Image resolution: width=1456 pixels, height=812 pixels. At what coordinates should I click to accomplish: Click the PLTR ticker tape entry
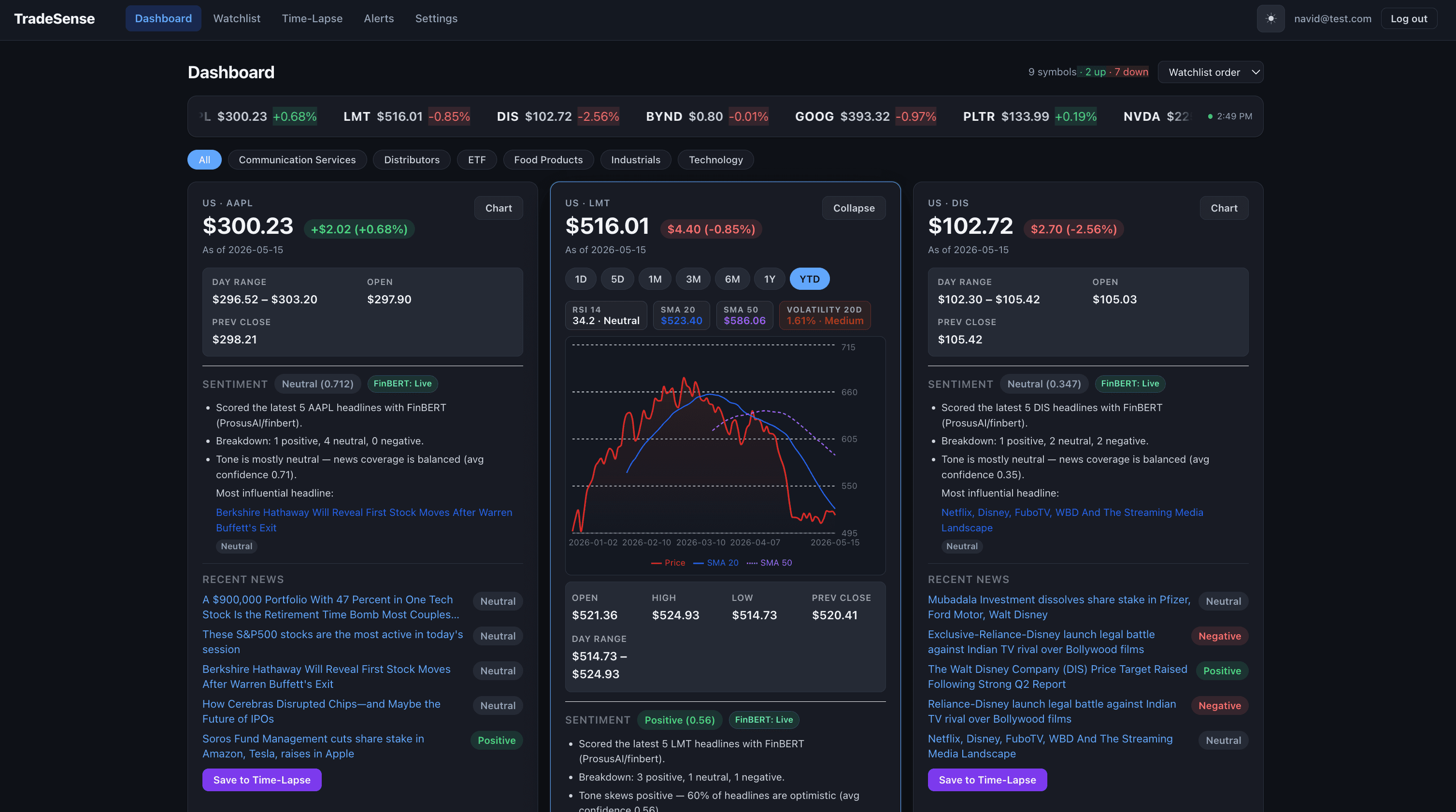1030,116
